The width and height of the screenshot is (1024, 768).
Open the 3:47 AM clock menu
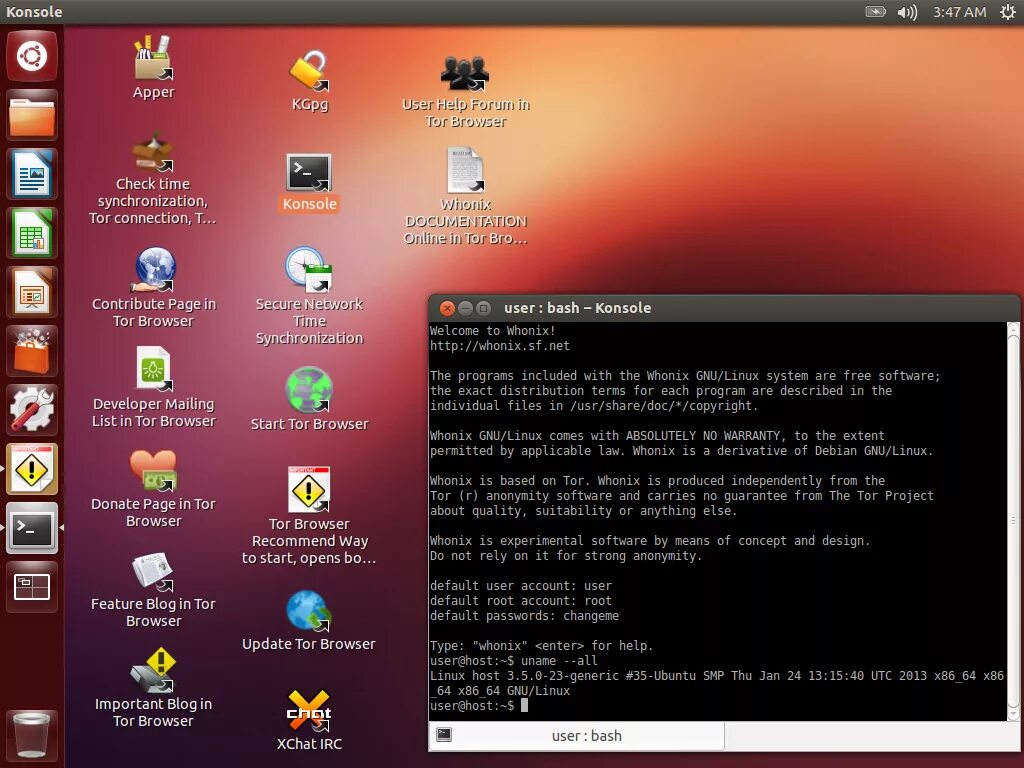pos(959,12)
